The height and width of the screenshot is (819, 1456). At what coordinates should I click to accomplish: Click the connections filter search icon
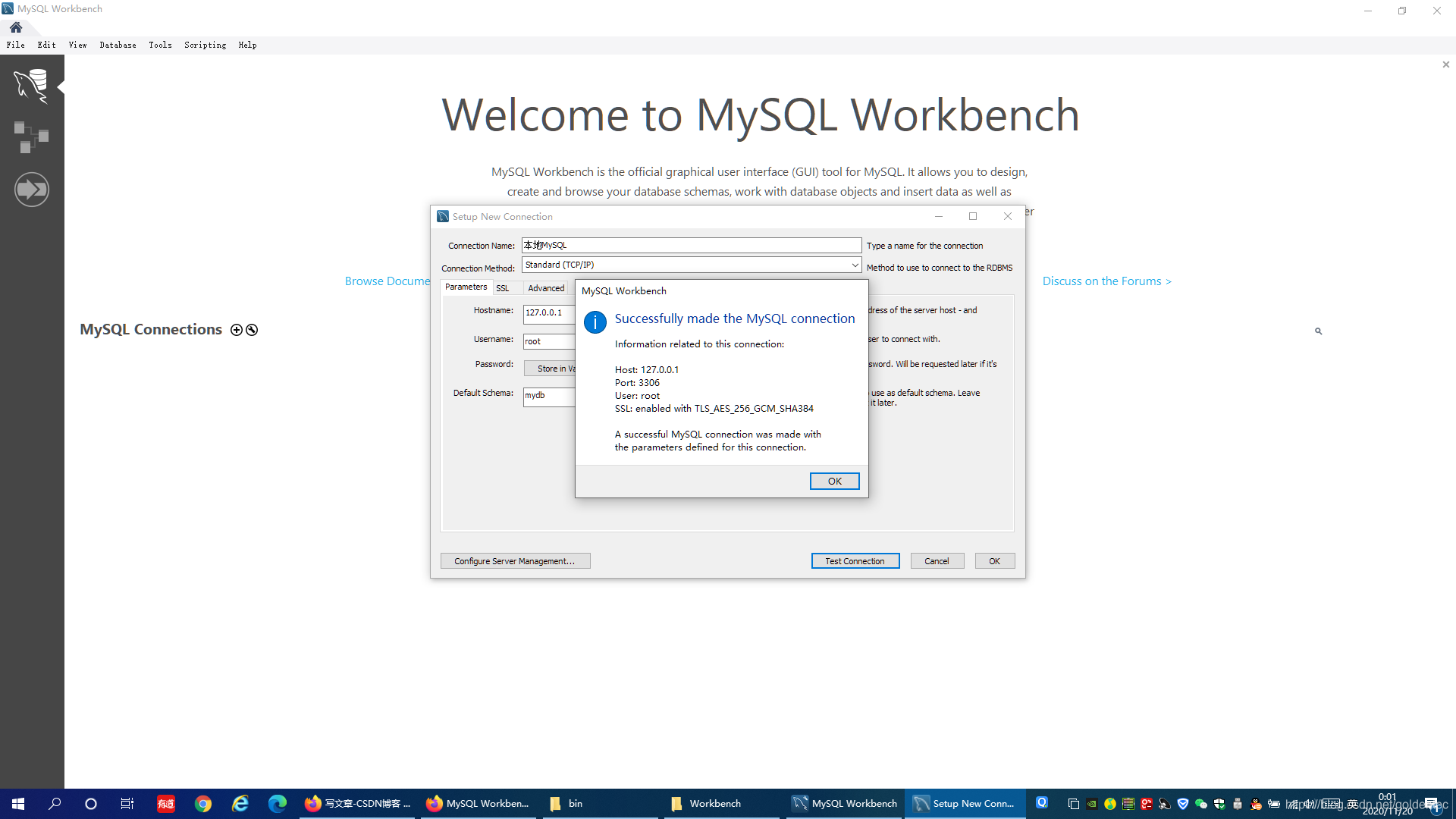[1319, 331]
